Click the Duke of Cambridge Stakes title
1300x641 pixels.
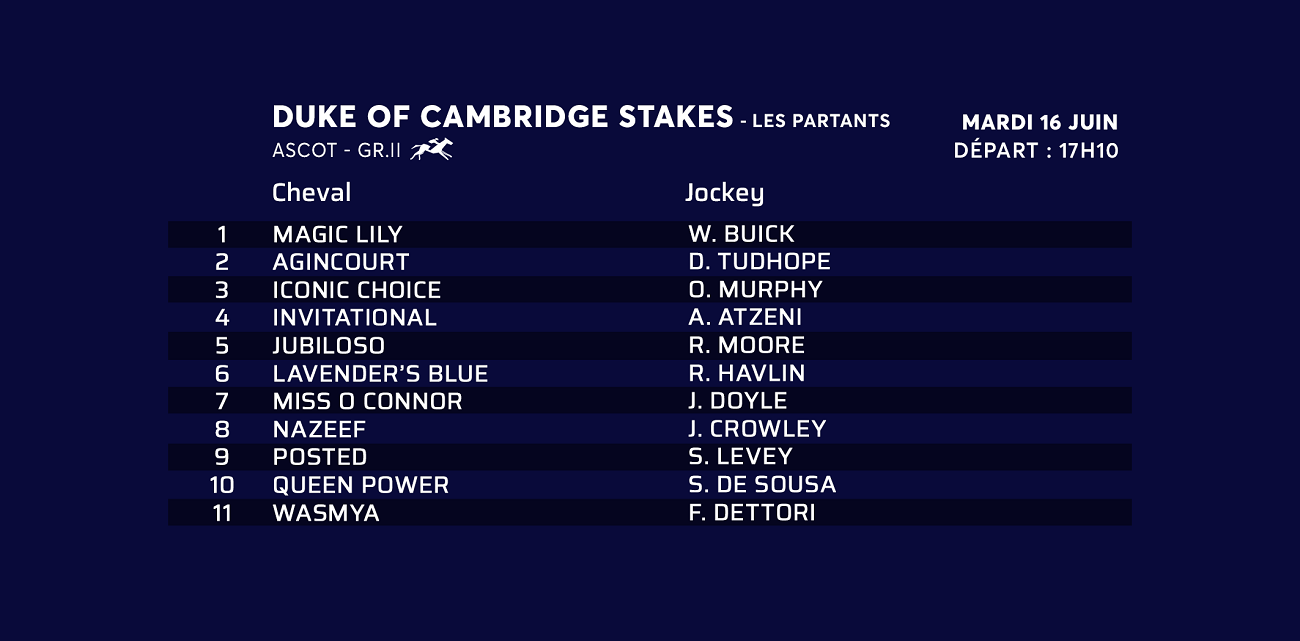point(502,117)
